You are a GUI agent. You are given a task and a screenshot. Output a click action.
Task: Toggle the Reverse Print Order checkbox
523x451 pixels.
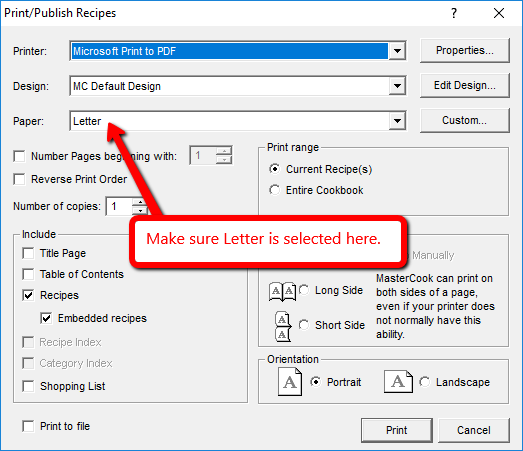19,179
